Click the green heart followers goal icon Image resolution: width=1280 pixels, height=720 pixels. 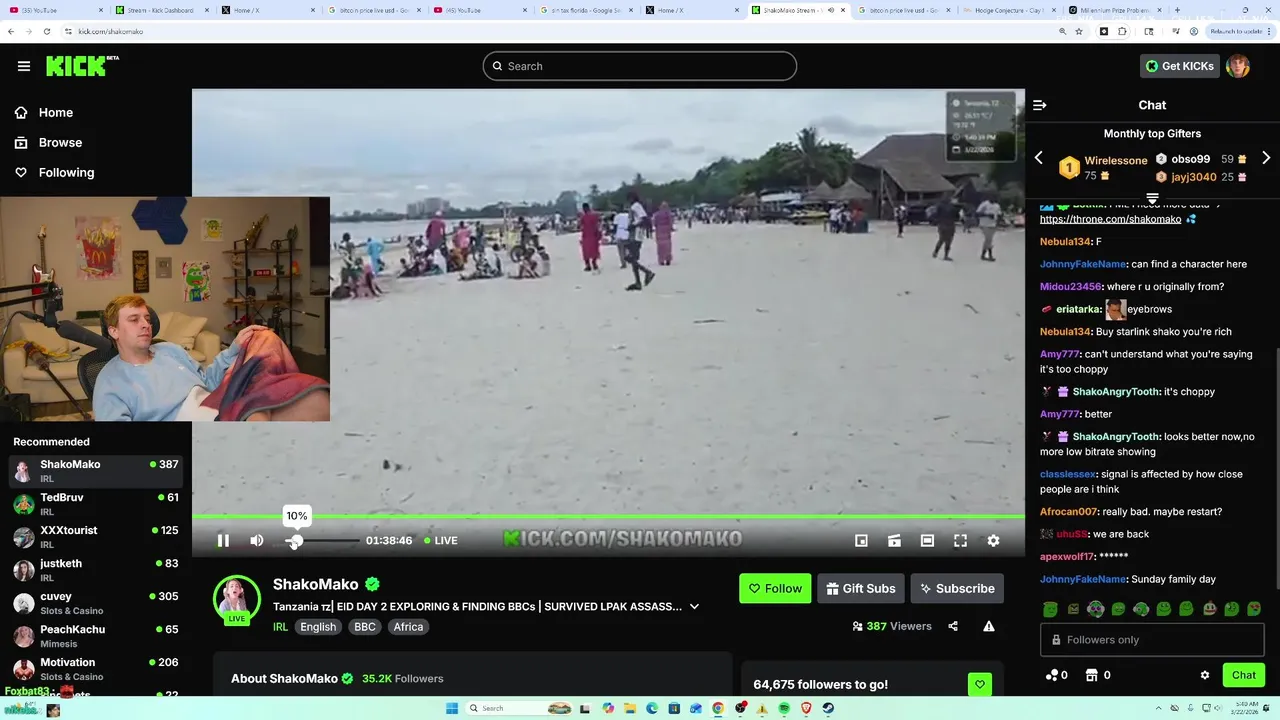980,685
